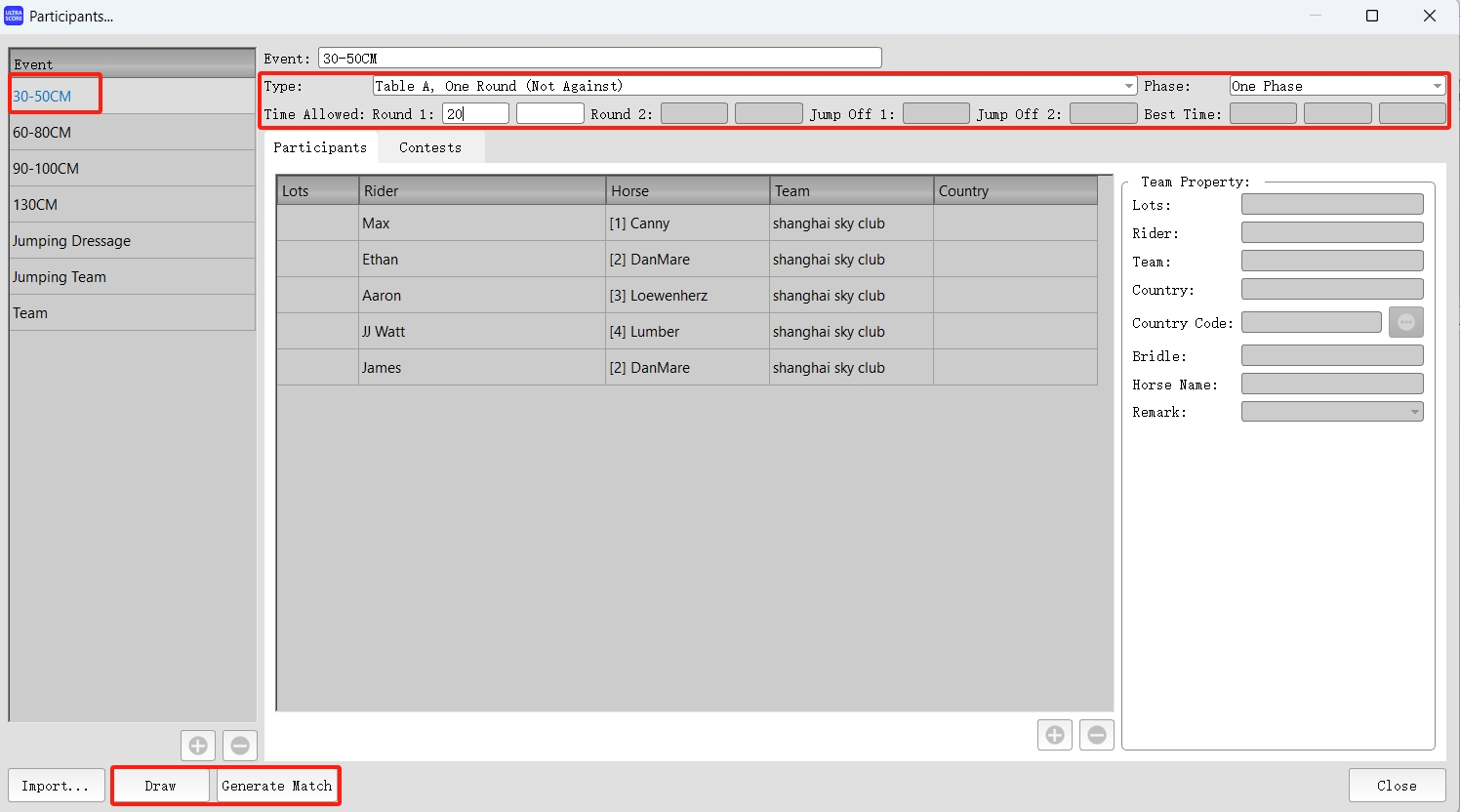
Task: Select the Participants tab
Action: 320,147
